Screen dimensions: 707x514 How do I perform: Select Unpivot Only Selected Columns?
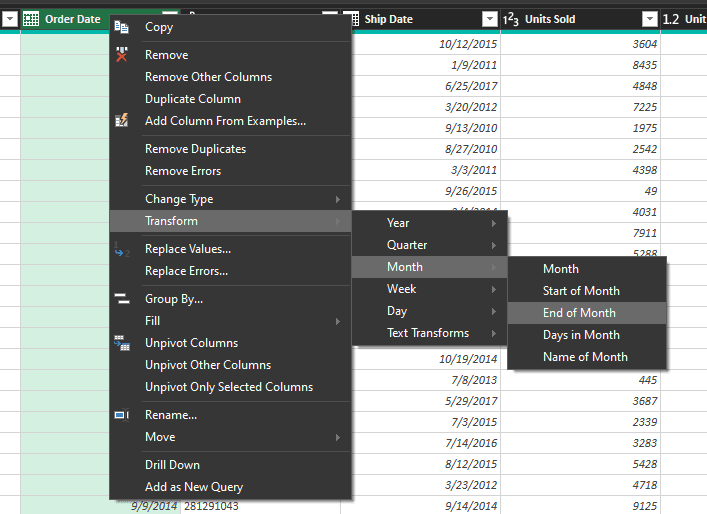[x=230, y=387]
